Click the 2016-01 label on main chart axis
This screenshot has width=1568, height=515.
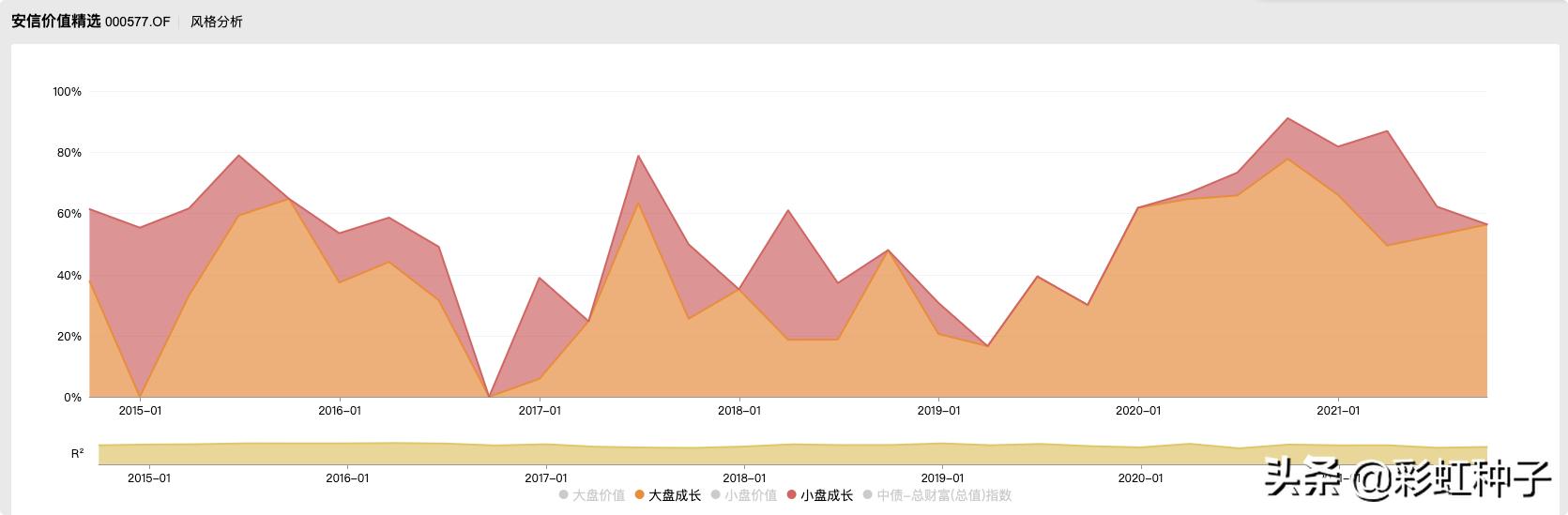pos(340,411)
